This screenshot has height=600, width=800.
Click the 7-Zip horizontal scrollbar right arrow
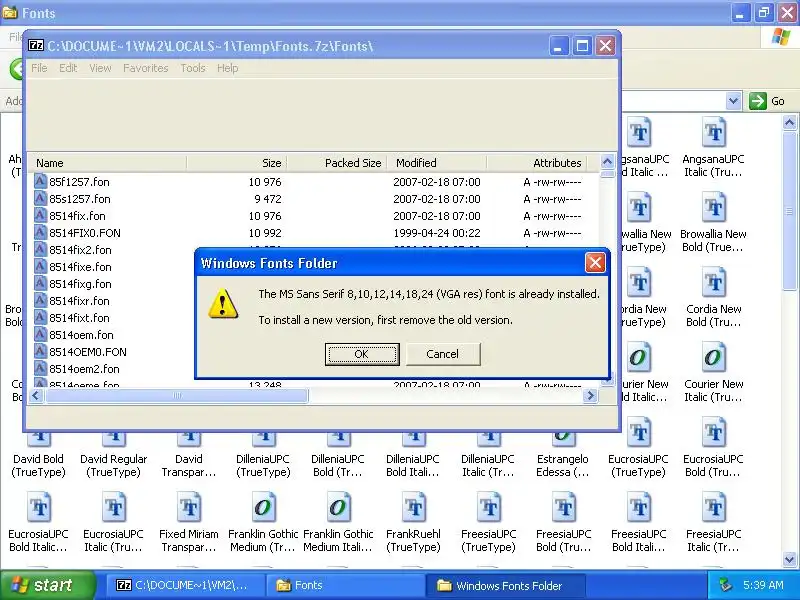tap(590, 395)
